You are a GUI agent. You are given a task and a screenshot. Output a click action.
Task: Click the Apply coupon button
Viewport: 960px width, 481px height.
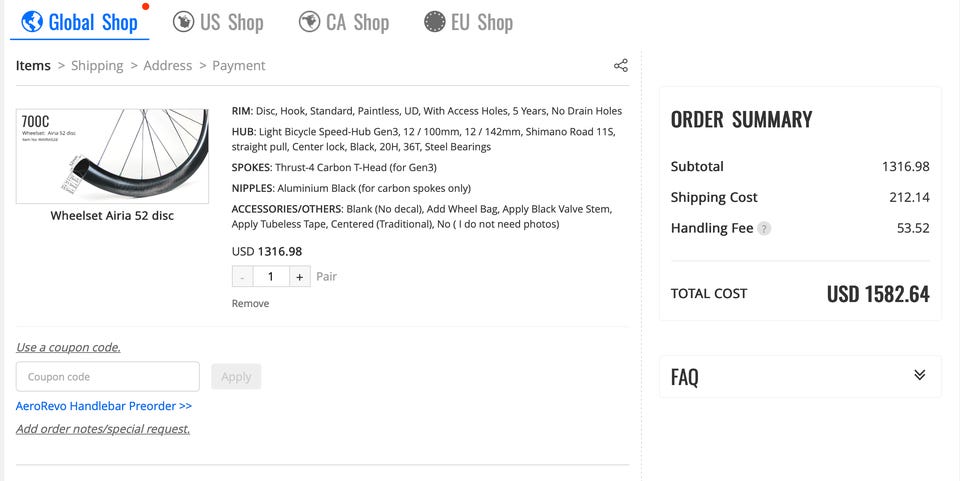click(236, 377)
